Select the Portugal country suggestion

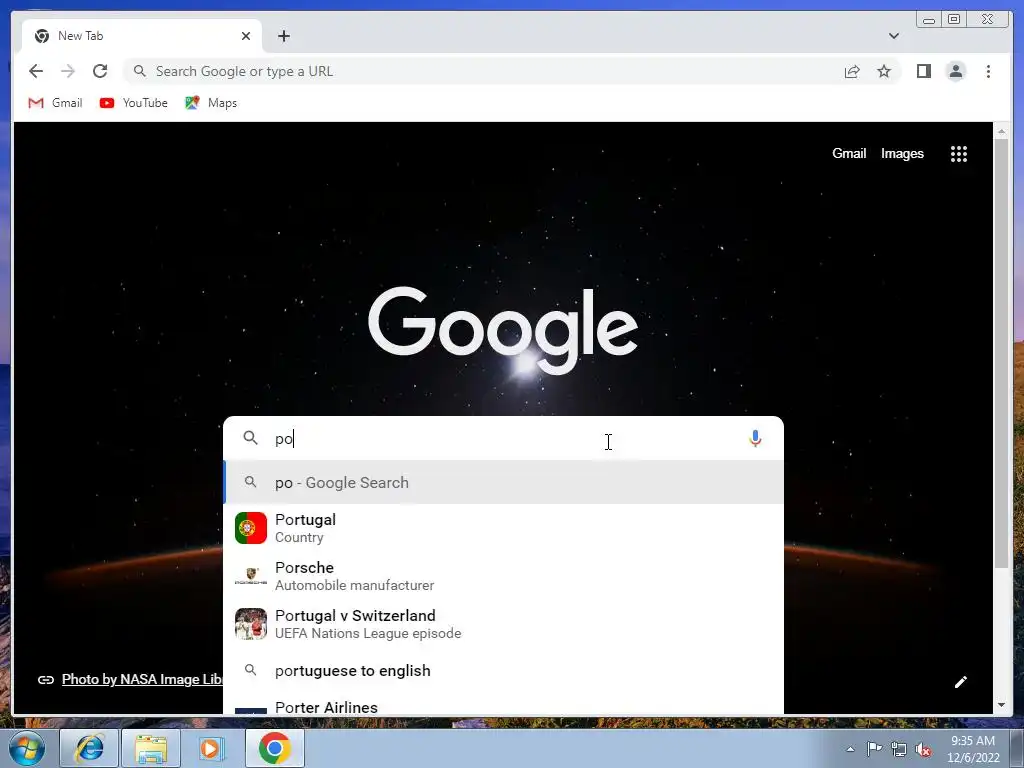504,528
